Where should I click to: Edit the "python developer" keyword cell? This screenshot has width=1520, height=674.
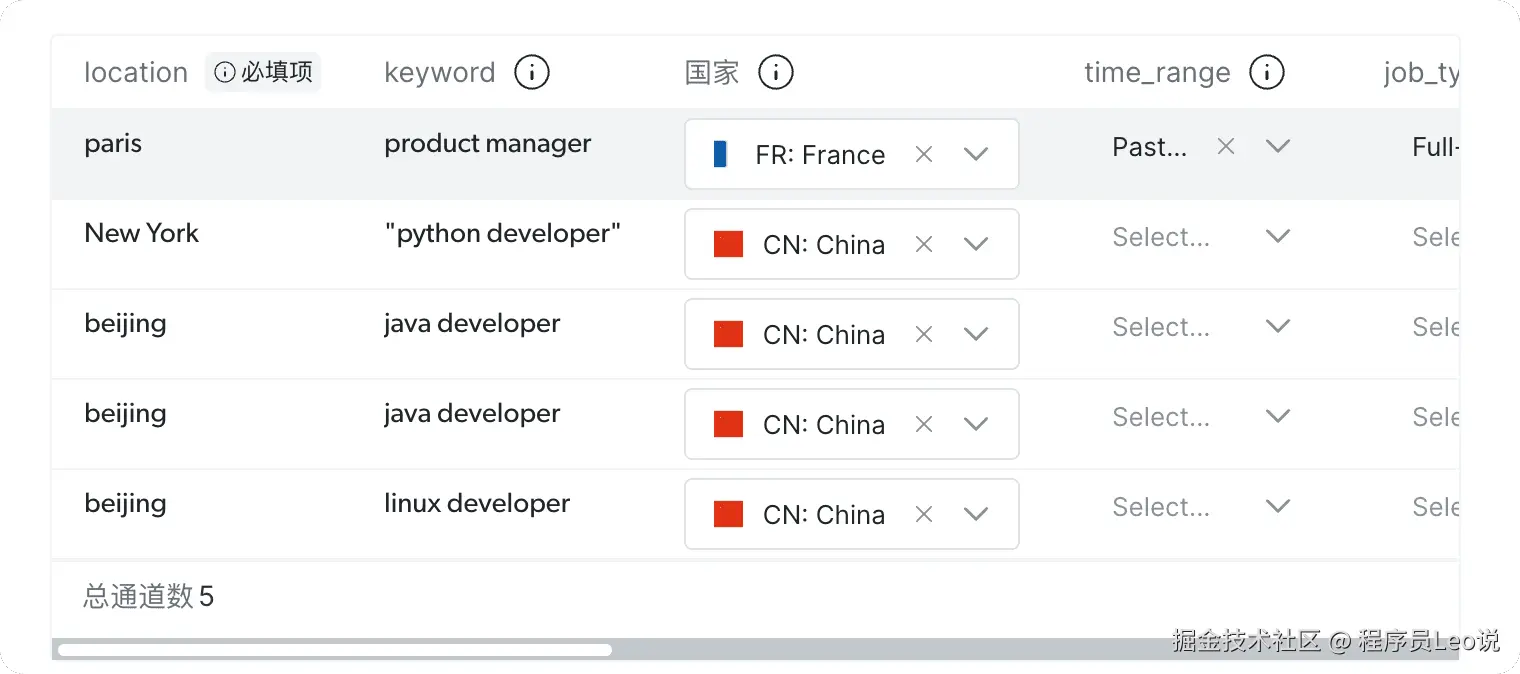pos(502,234)
